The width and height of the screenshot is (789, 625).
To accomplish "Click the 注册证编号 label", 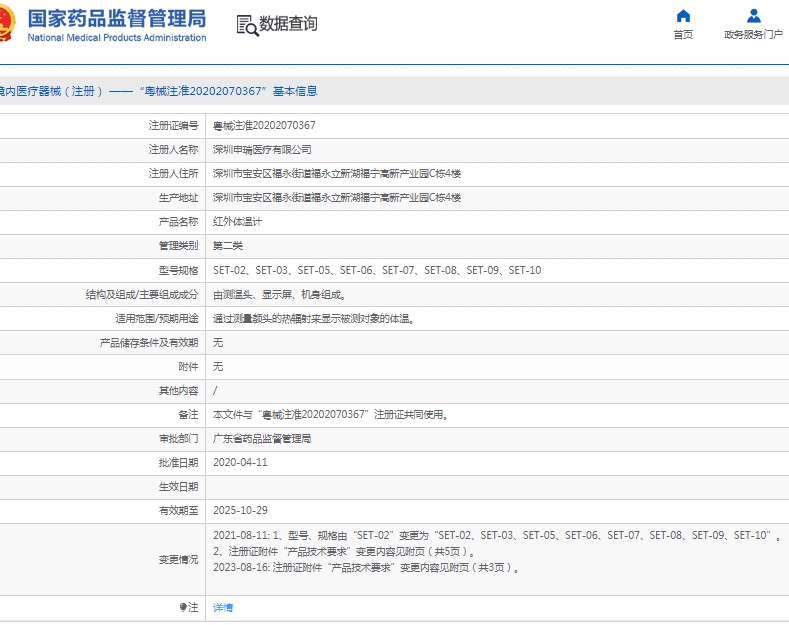I will (x=173, y=125).
